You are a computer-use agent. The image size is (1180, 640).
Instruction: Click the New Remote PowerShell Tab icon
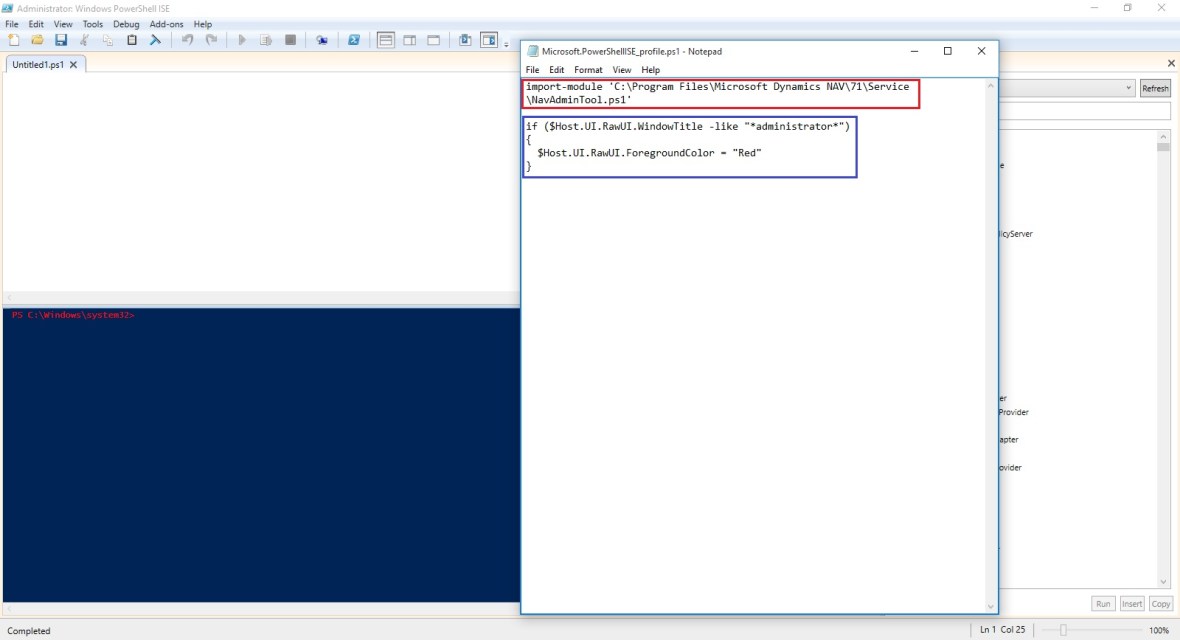click(322, 40)
